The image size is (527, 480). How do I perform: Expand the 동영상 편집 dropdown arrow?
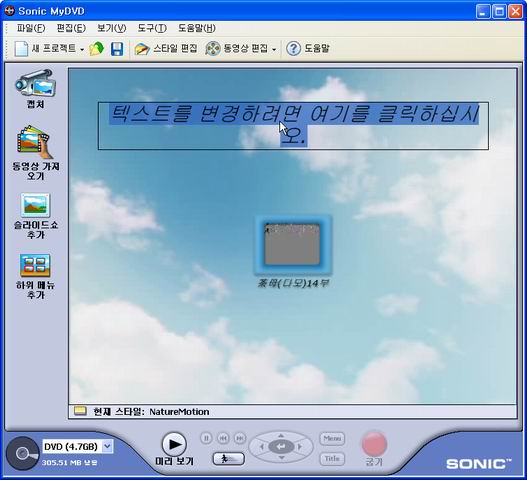coord(274,50)
